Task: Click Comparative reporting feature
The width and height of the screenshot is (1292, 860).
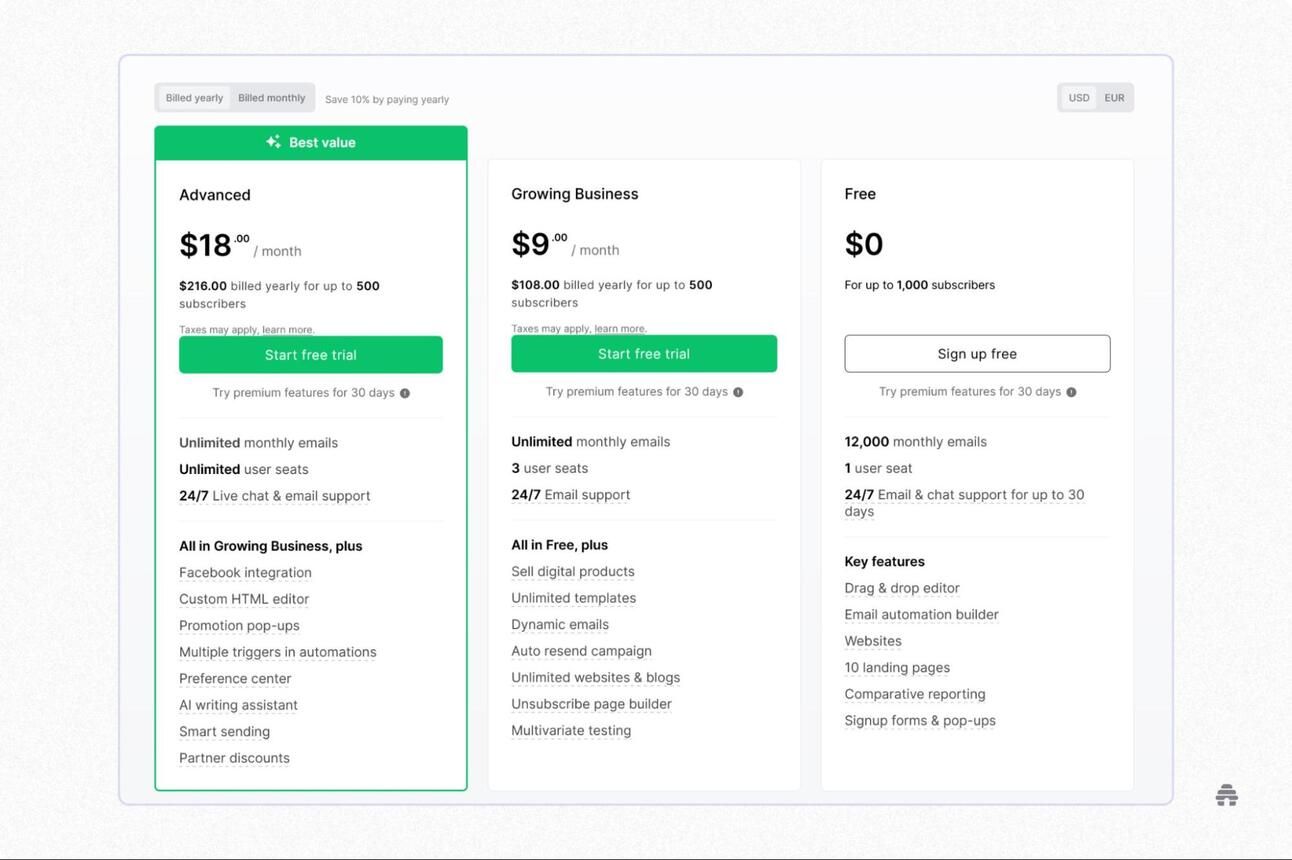Action: point(915,694)
